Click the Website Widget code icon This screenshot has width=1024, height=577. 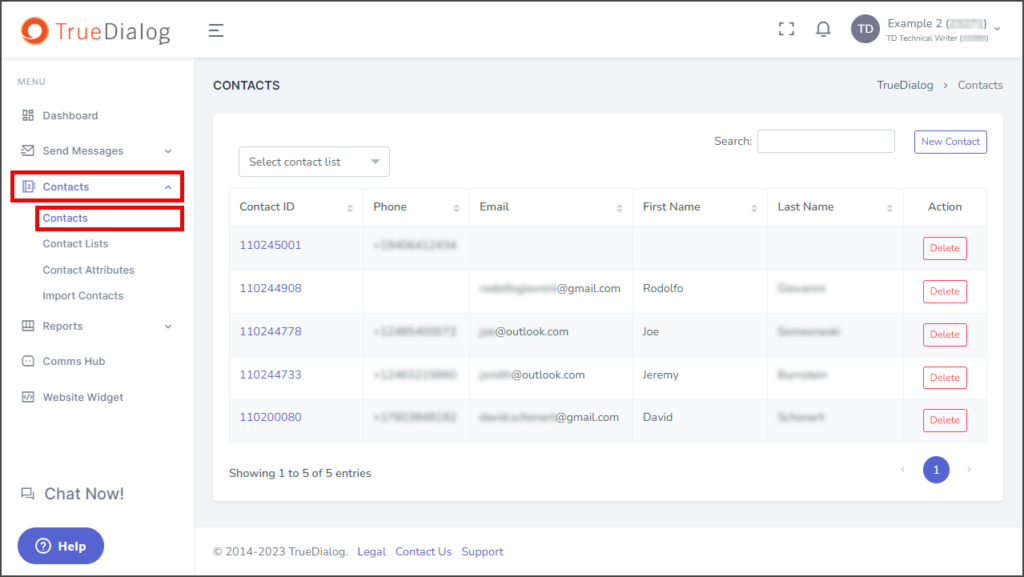tap(27, 397)
